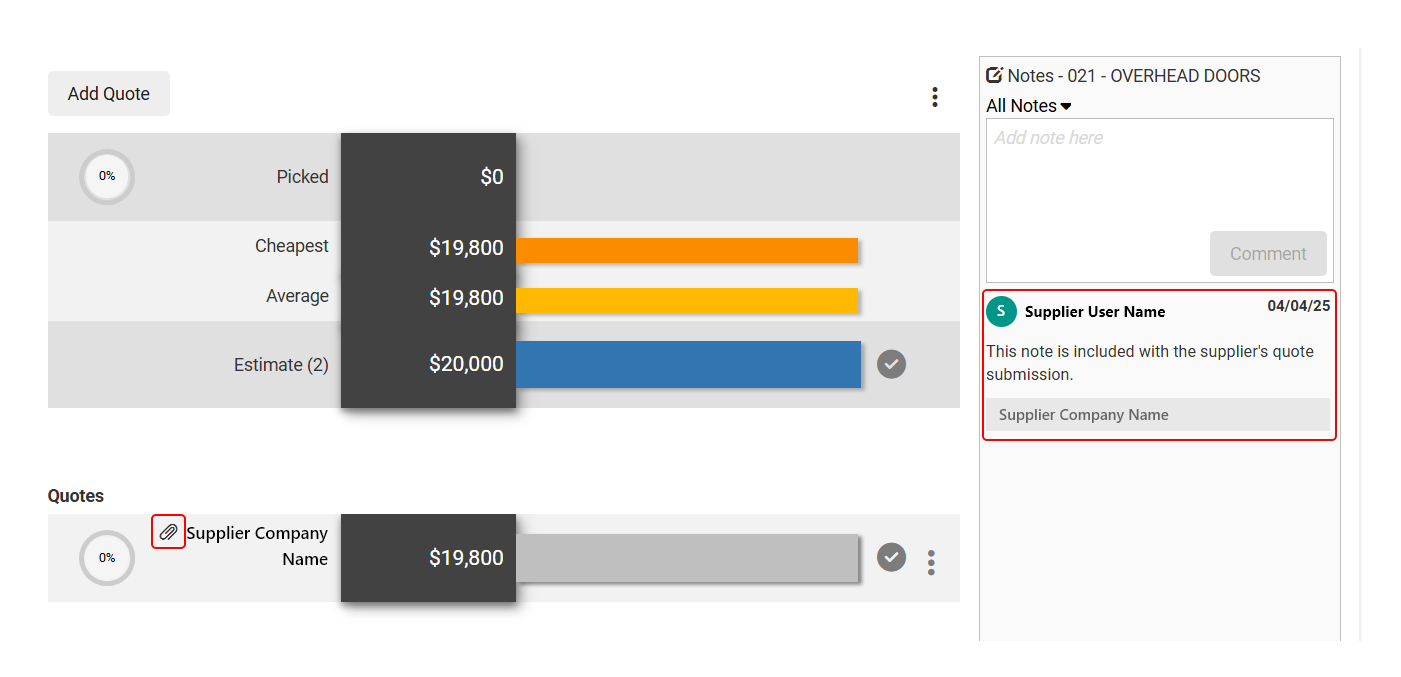Expand the All Notes dropdown

click(x=1028, y=106)
